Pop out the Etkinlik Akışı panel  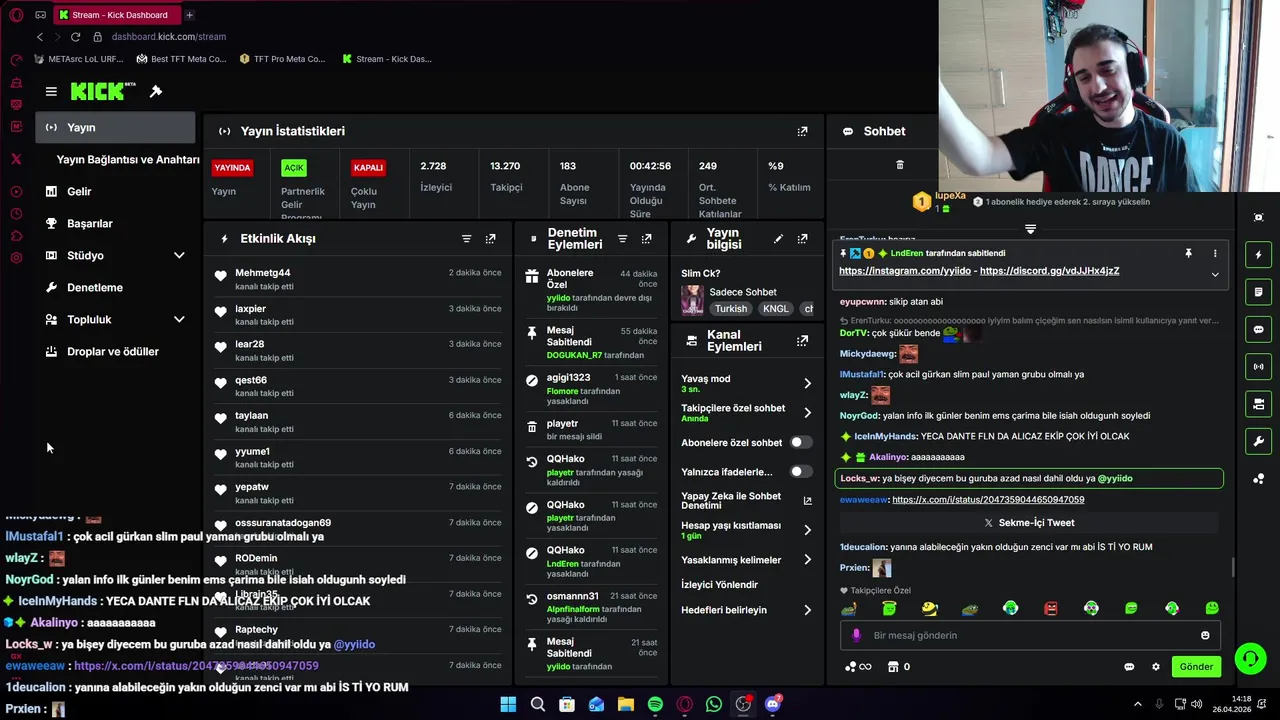pyautogui.click(x=490, y=239)
